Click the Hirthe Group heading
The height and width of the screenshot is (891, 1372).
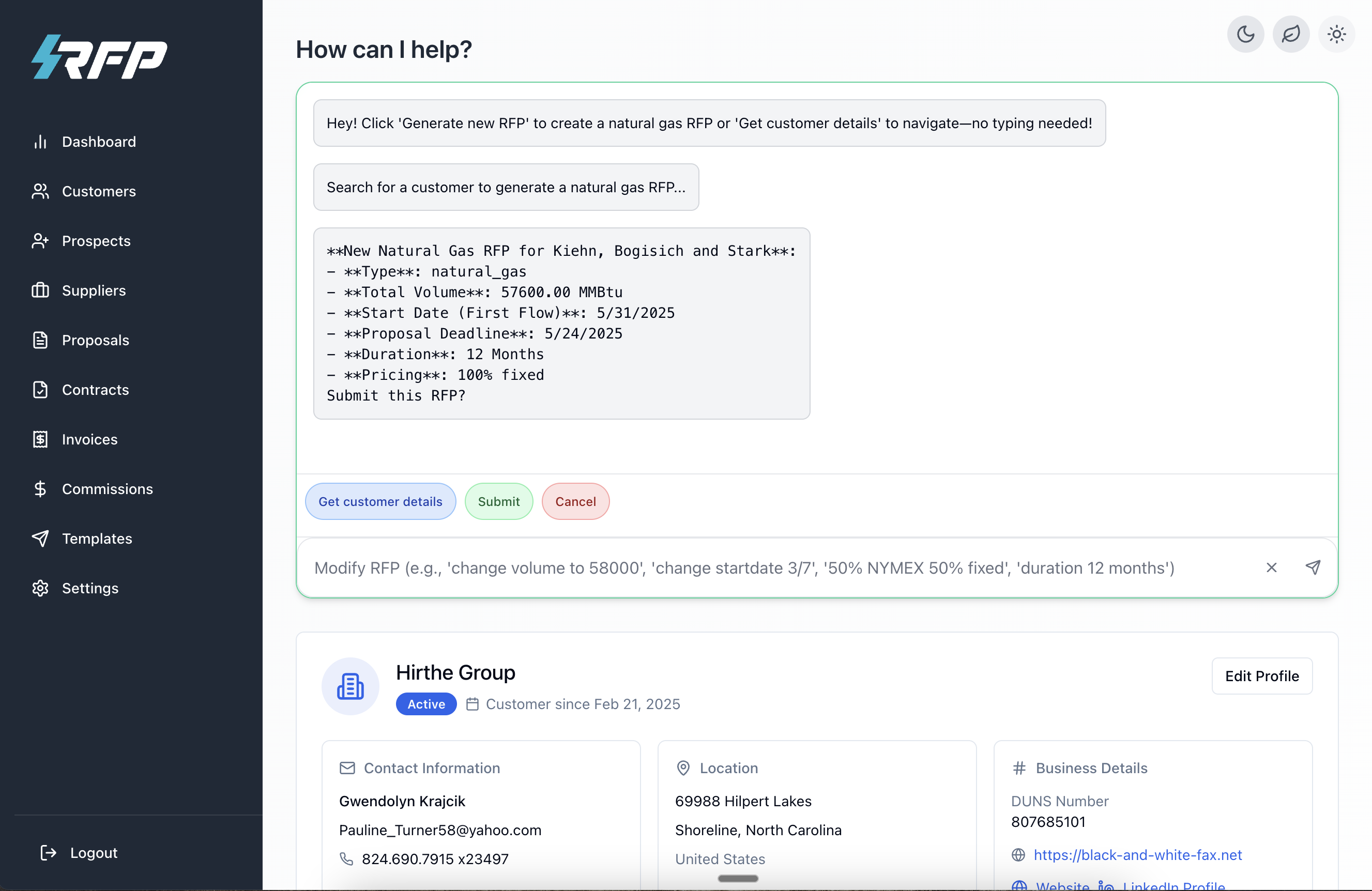click(x=455, y=672)
